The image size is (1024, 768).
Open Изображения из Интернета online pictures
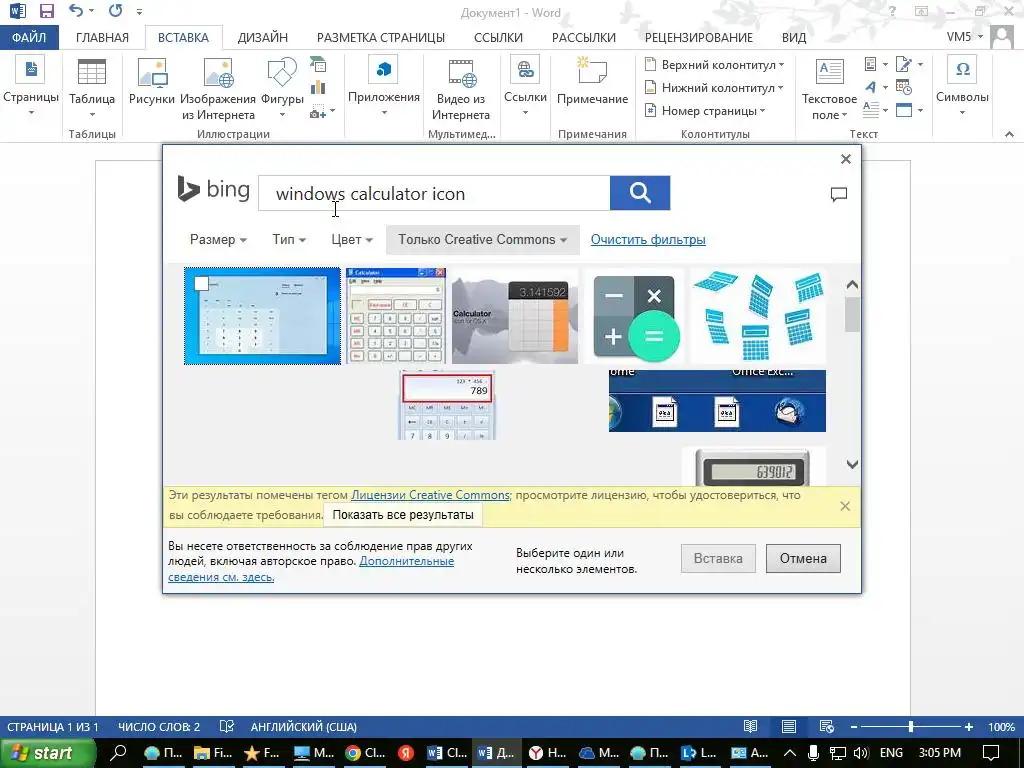pyautogui.click(x=217, y=89)
